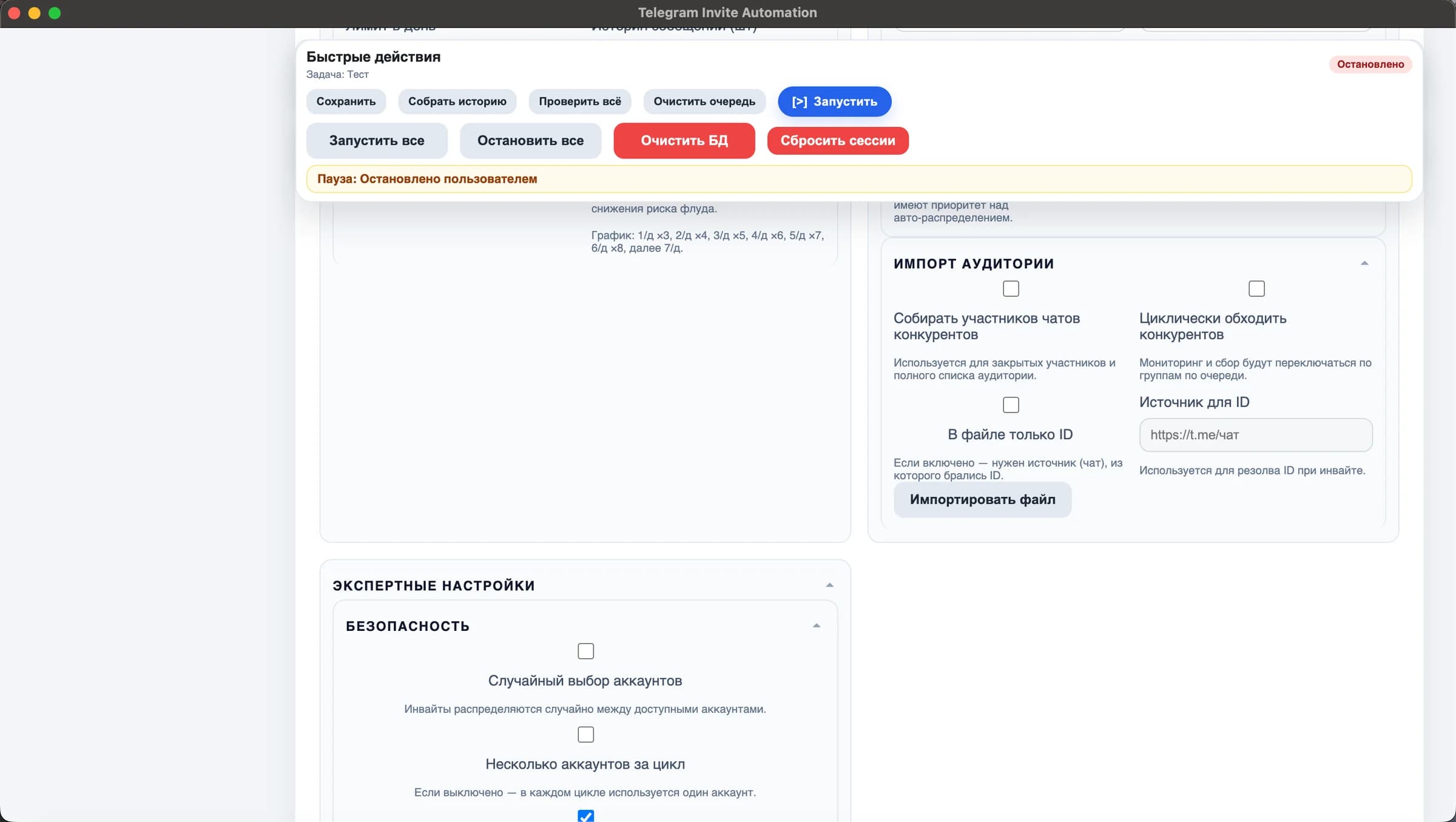
Task: Tick Случайный выбор аккаунтов checkbox
Action: 585,651
